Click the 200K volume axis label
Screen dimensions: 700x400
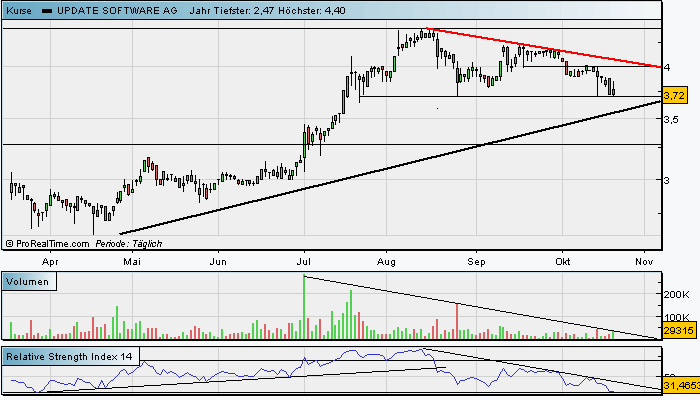coord(676,295)
